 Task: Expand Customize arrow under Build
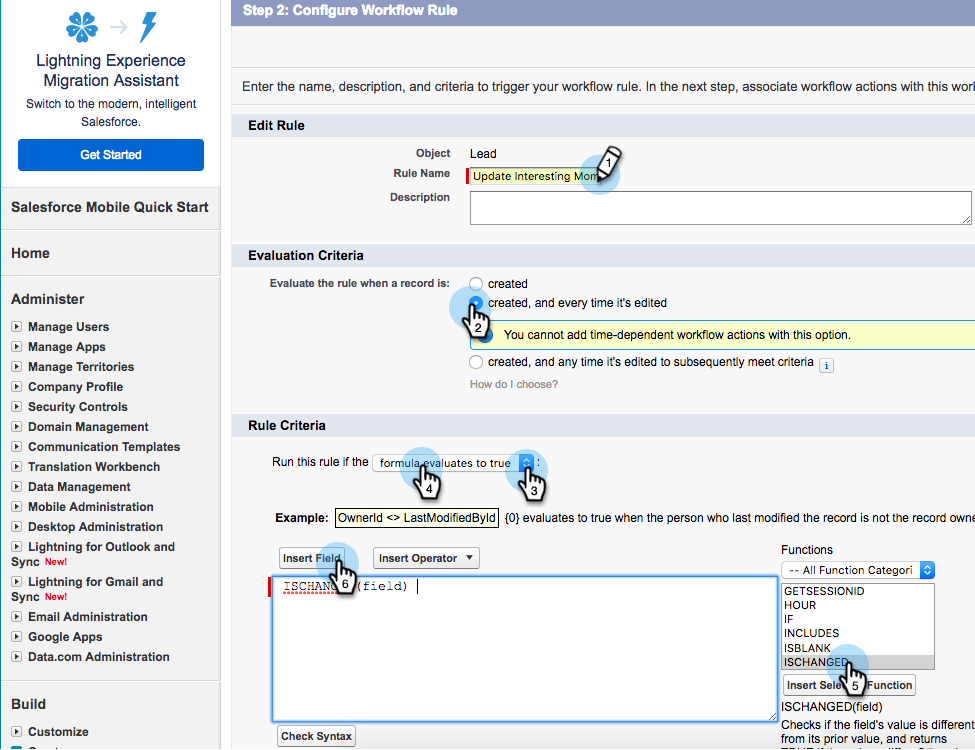pos(17,731)
